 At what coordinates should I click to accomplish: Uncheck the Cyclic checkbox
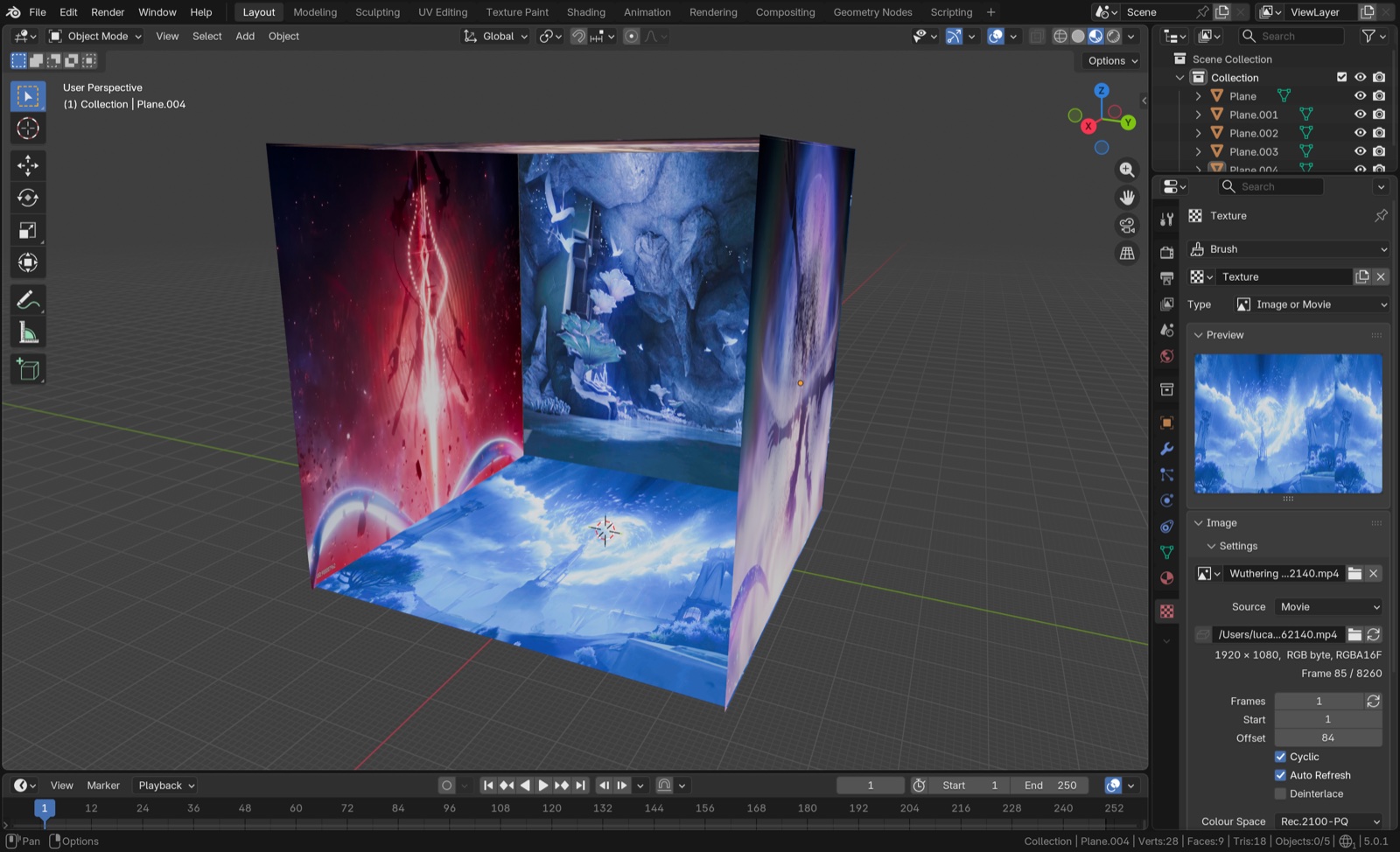tap(1280, 757)
